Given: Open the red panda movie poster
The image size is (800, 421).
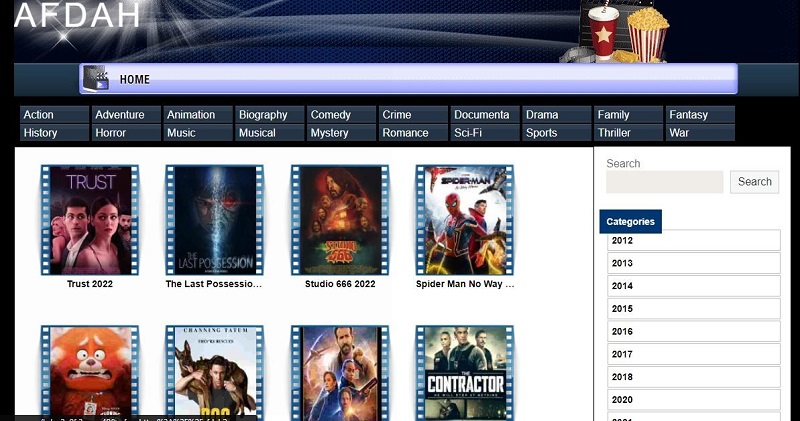Looking at the screenshot, I should (x=90, y=373).
